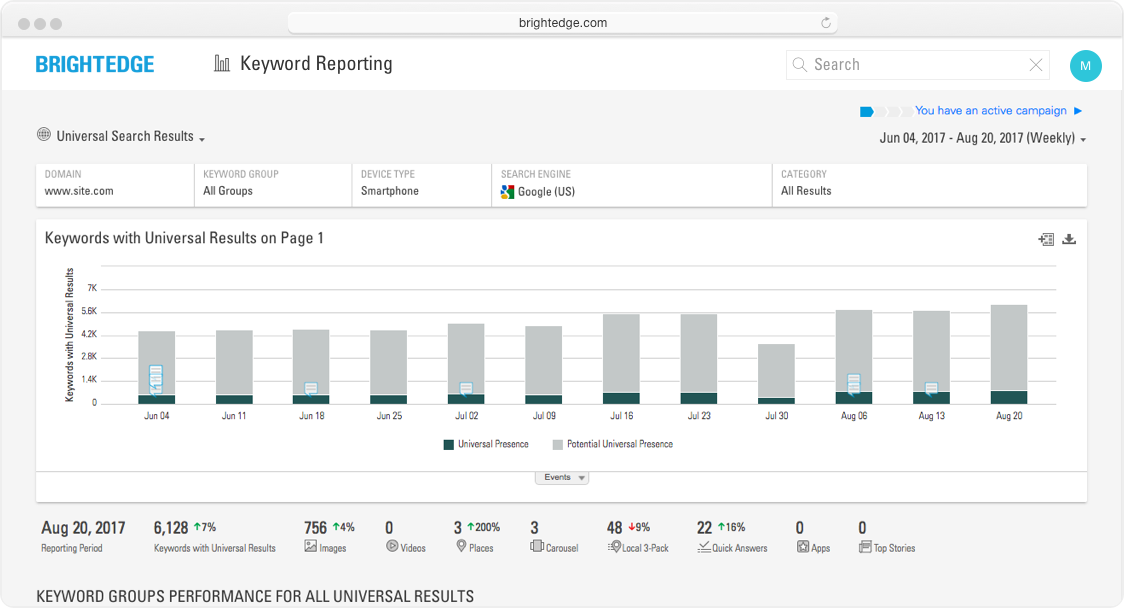Expand the Events dropdown below chart
The image size is (1124, 608).
pos(562,478)
